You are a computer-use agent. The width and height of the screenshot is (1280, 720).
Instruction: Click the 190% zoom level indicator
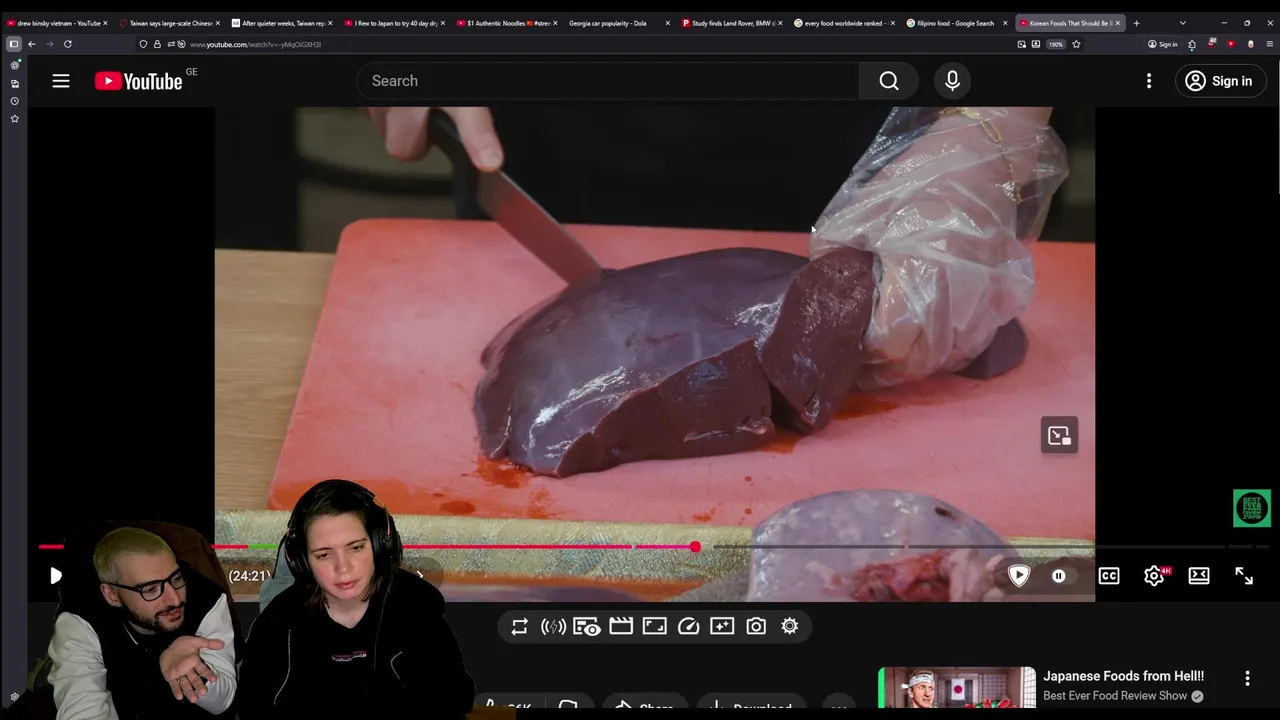pos(1056,44)
